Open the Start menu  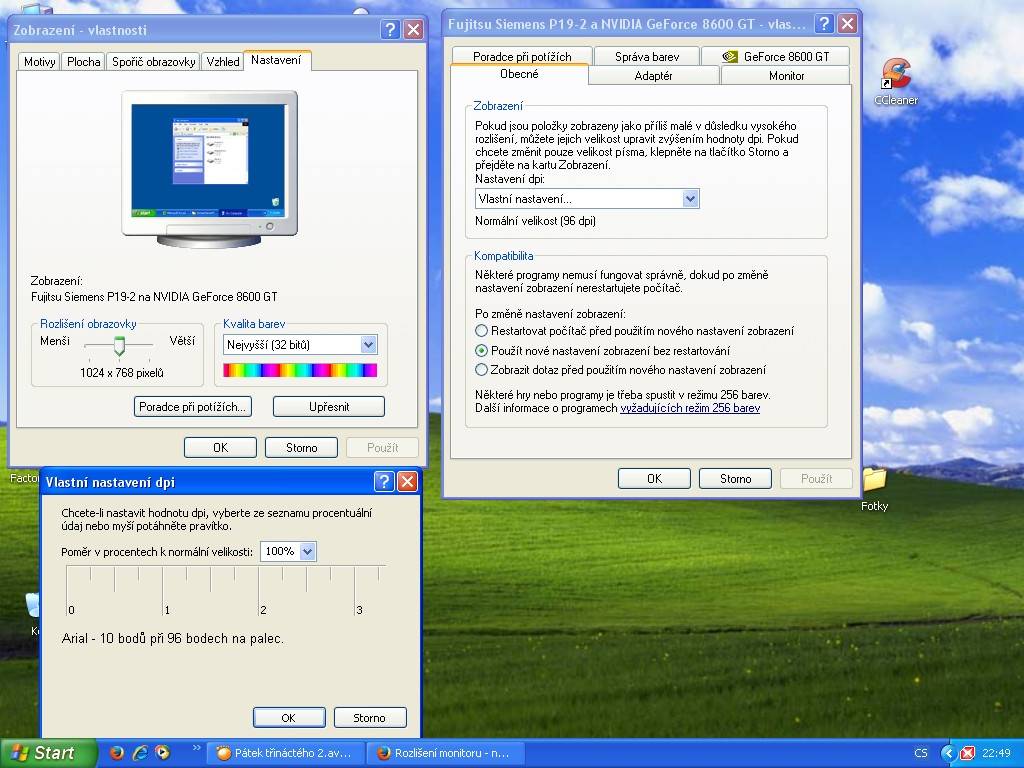point(48,753)
